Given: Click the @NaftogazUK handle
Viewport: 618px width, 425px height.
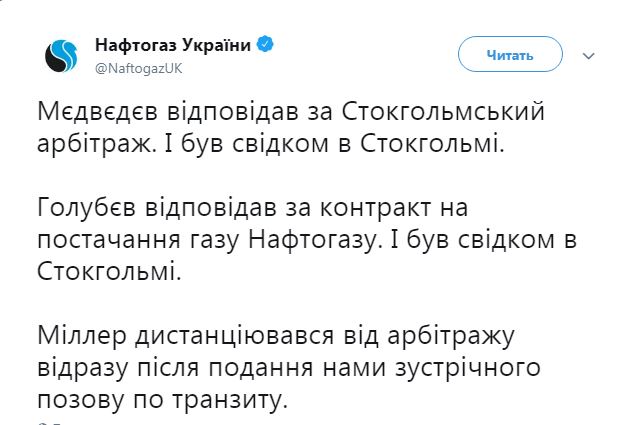Looking at the screenshot, I should pos(140,66).
